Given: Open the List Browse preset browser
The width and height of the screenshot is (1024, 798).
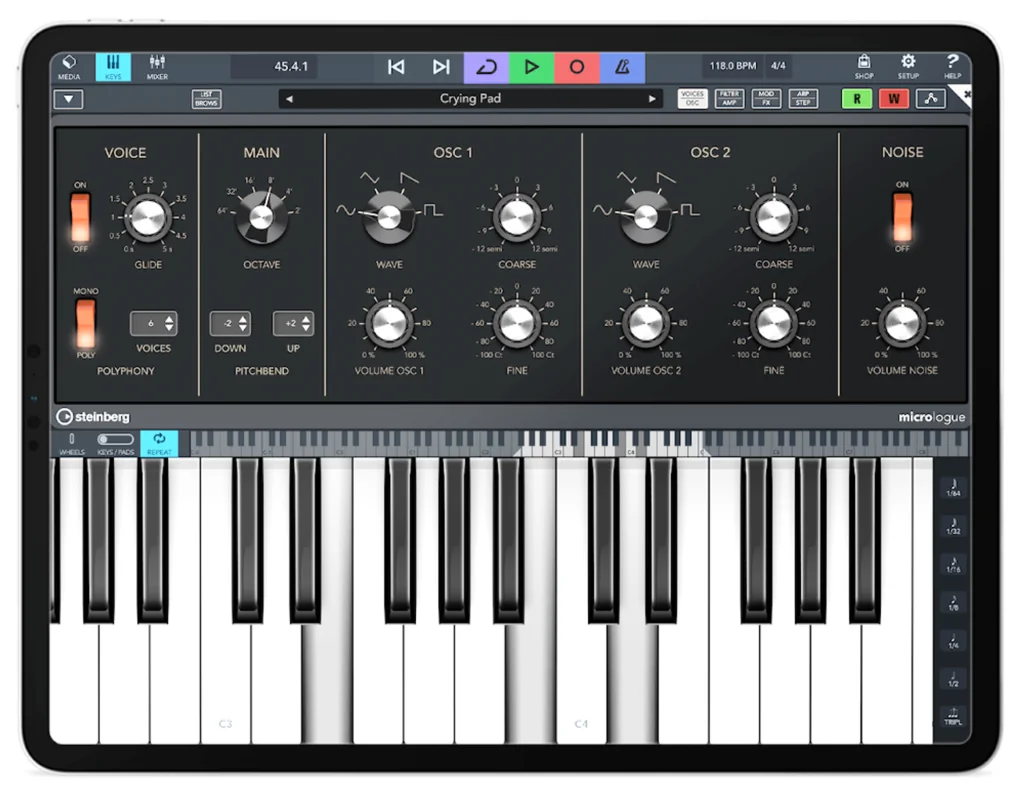Looking at the screenshot, I should 206,99.
